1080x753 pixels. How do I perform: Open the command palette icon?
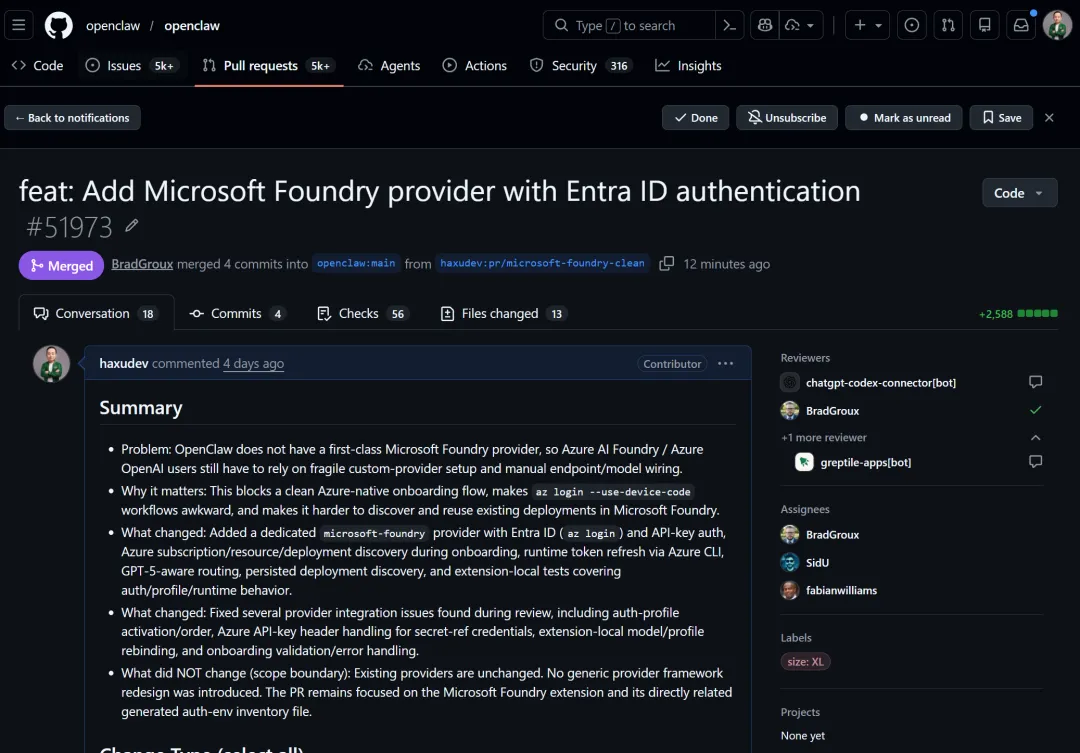[729, 25]
